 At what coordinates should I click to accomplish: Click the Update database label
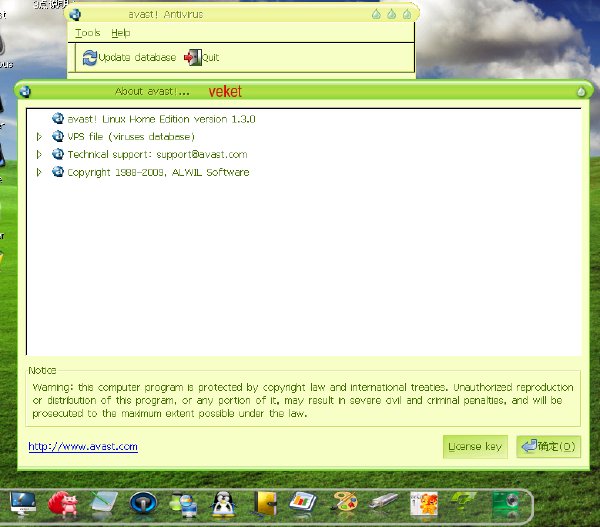(x=137, y=57)
